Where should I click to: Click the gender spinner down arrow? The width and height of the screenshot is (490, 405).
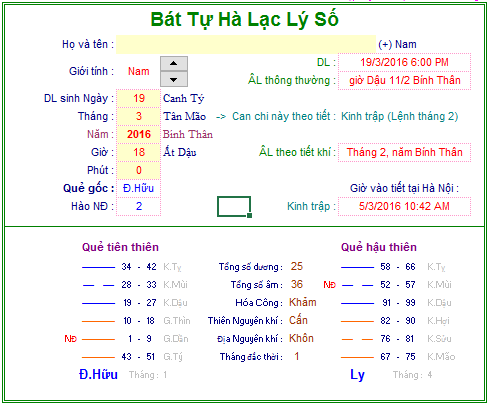174,79
